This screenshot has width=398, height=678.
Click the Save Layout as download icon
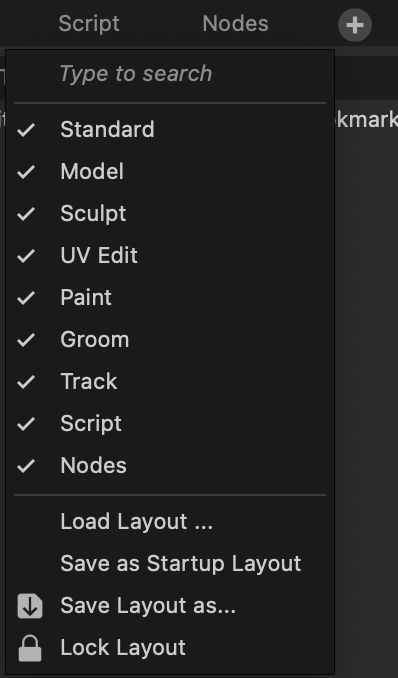coord(30,605)
